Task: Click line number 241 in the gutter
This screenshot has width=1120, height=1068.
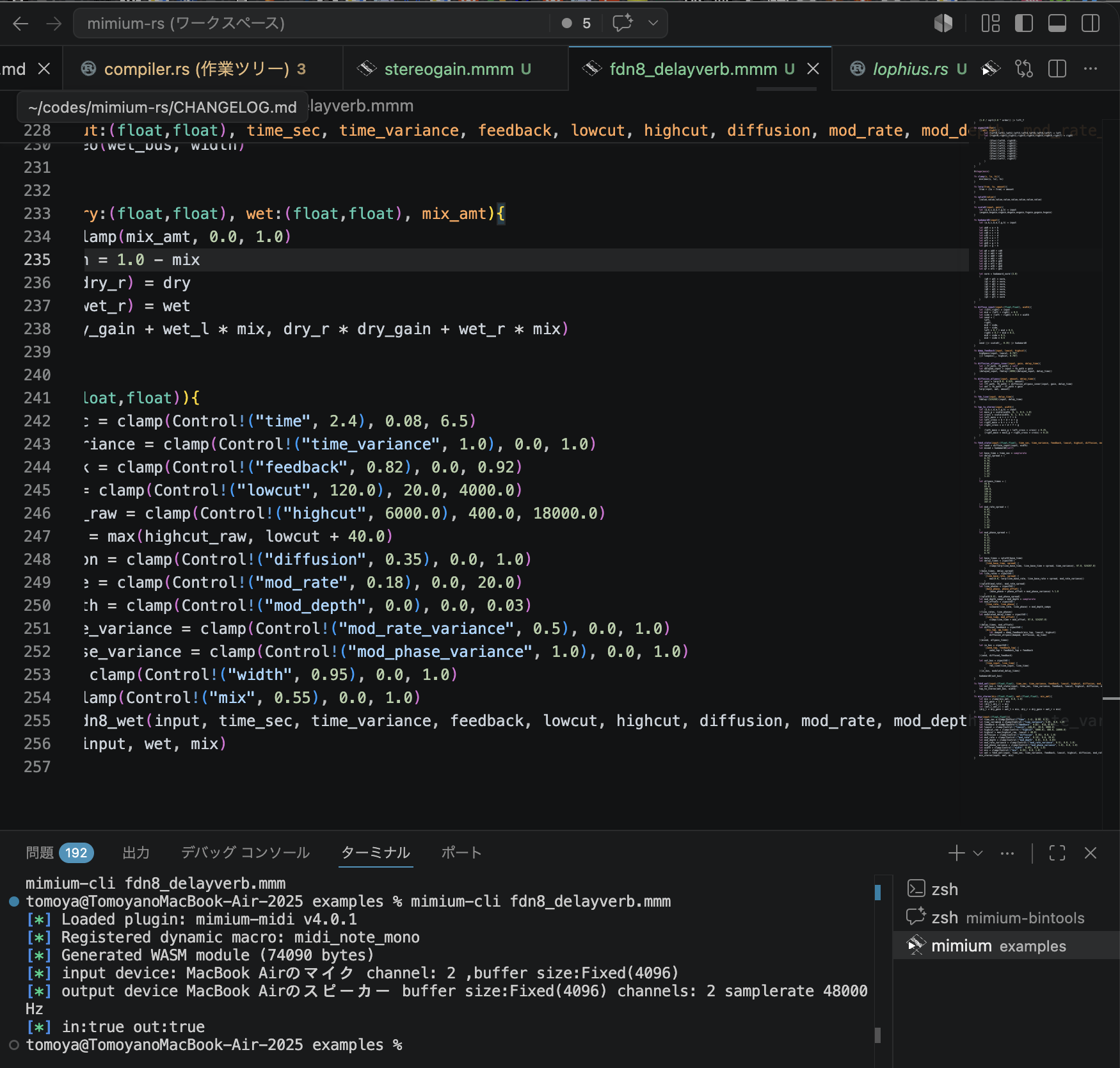Action: click(37, 398)
